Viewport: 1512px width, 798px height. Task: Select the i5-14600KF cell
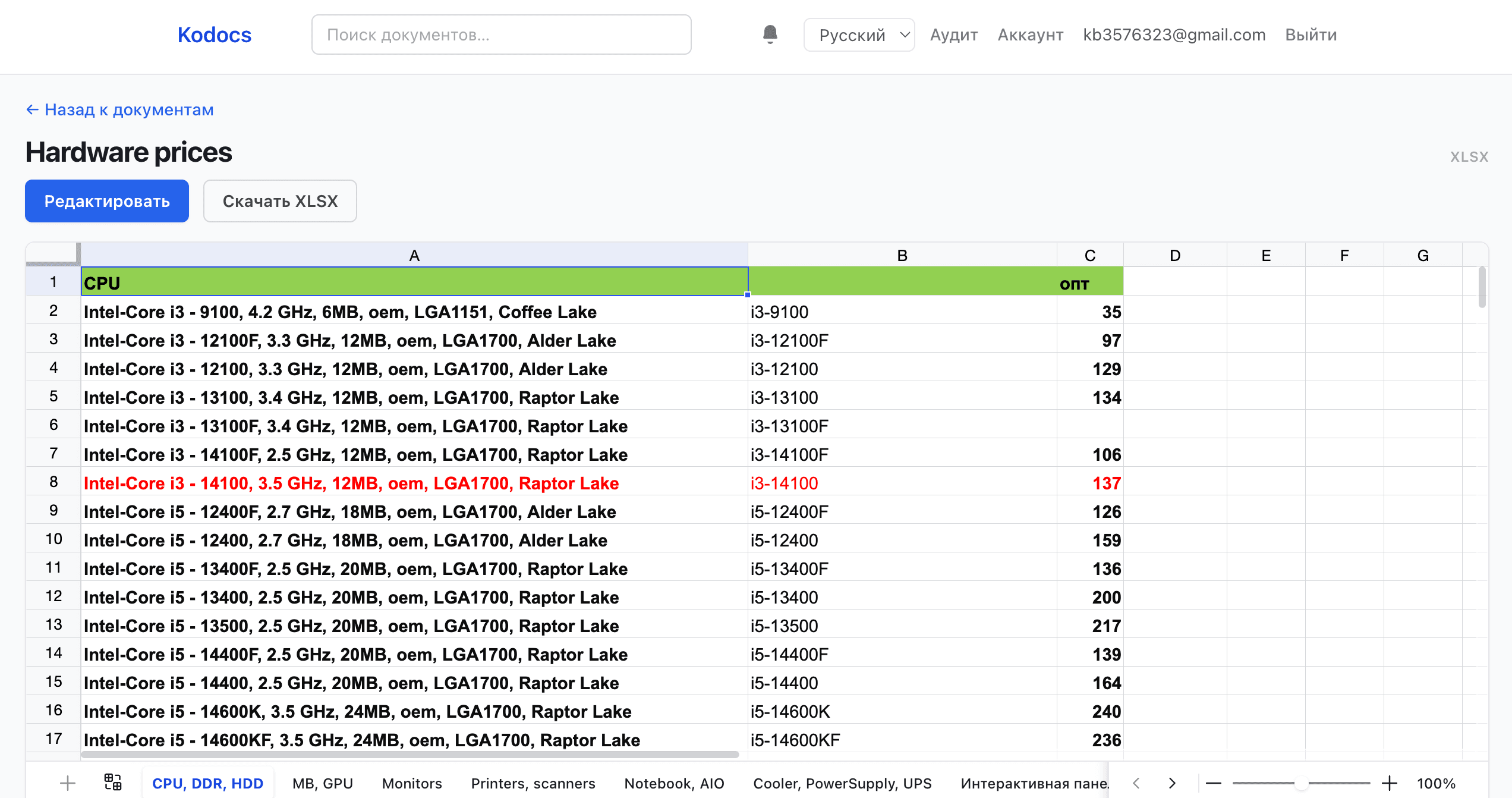(x=902, y=739)
